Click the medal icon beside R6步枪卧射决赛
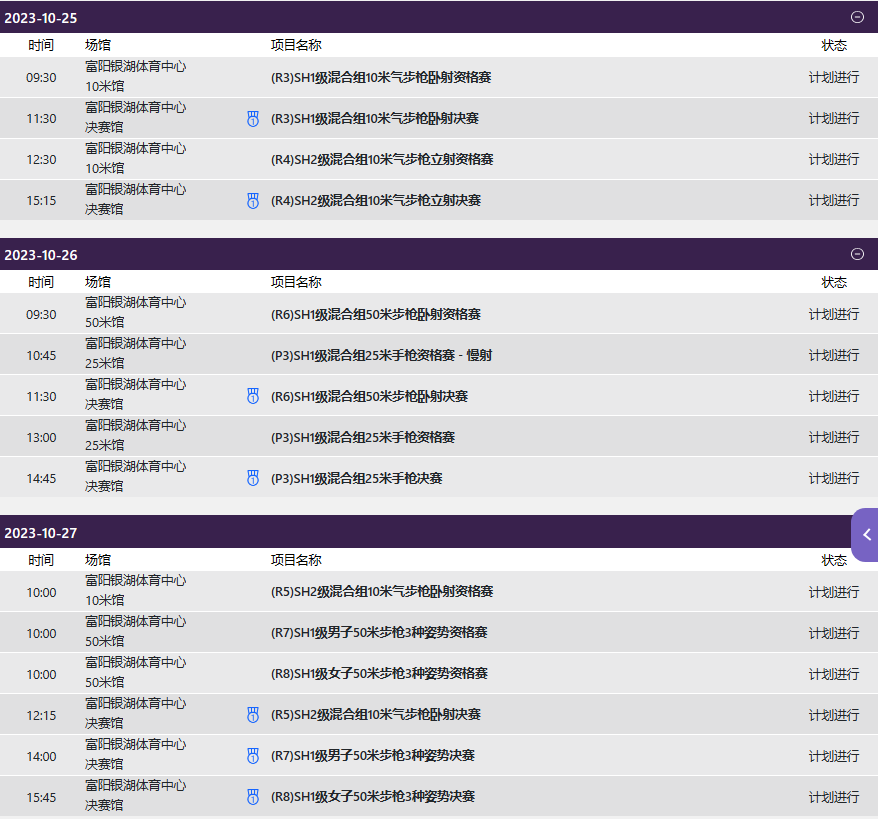Screen dimensions: 878x819 [x=253, y=395]
